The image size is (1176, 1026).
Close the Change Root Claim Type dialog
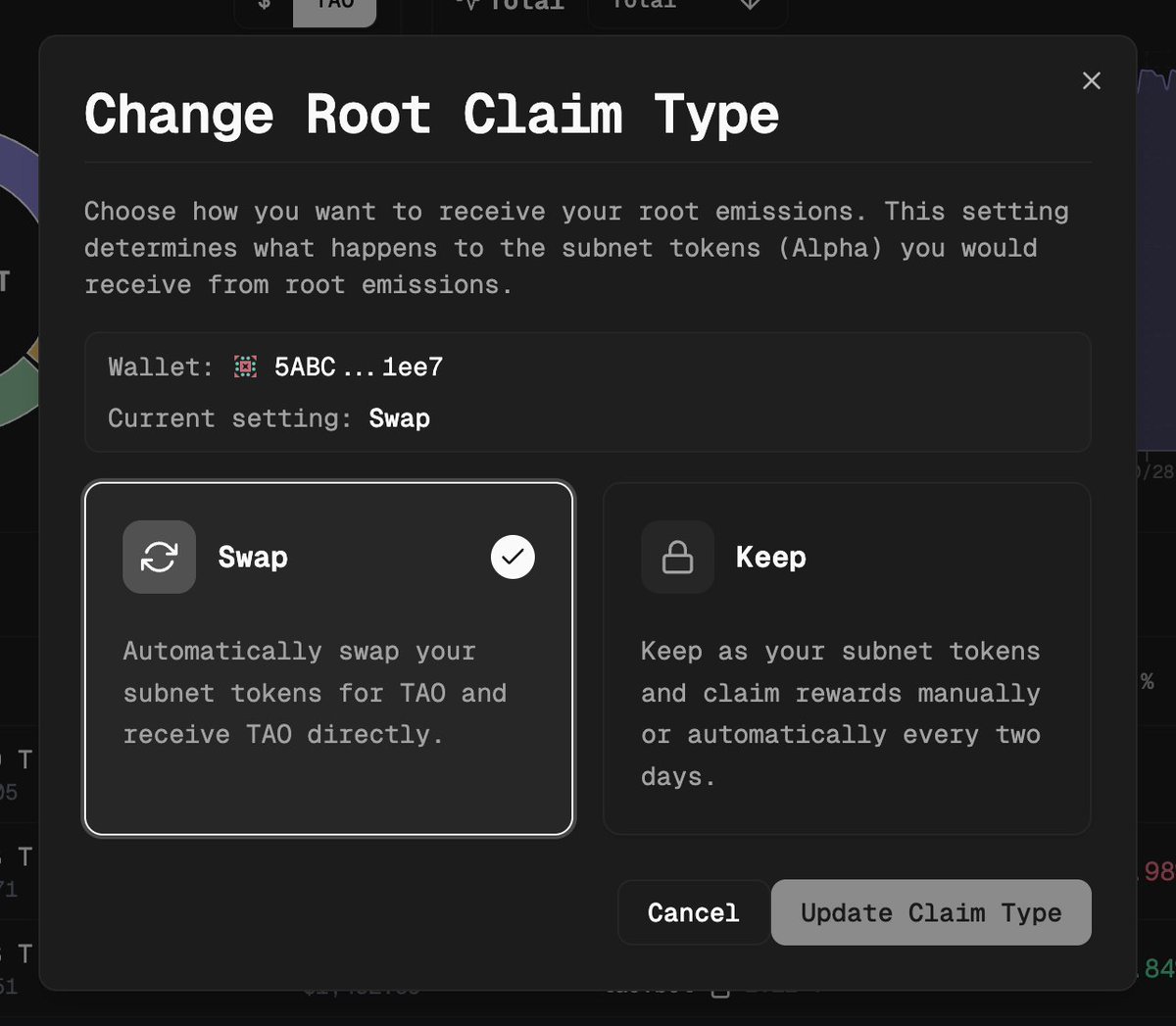(x=1092, y=81)
